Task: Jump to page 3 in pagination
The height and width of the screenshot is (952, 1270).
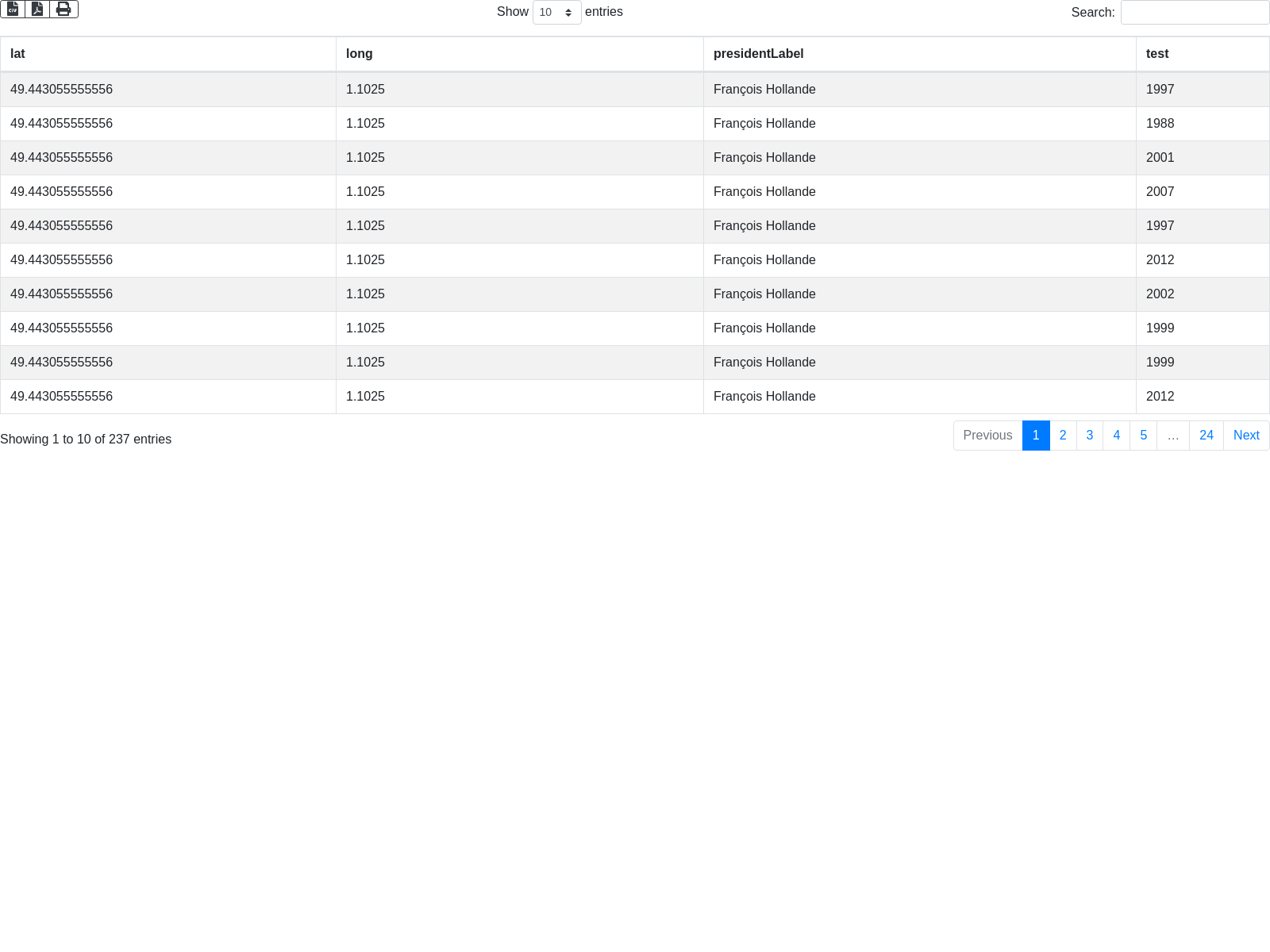Action: 1090,436
